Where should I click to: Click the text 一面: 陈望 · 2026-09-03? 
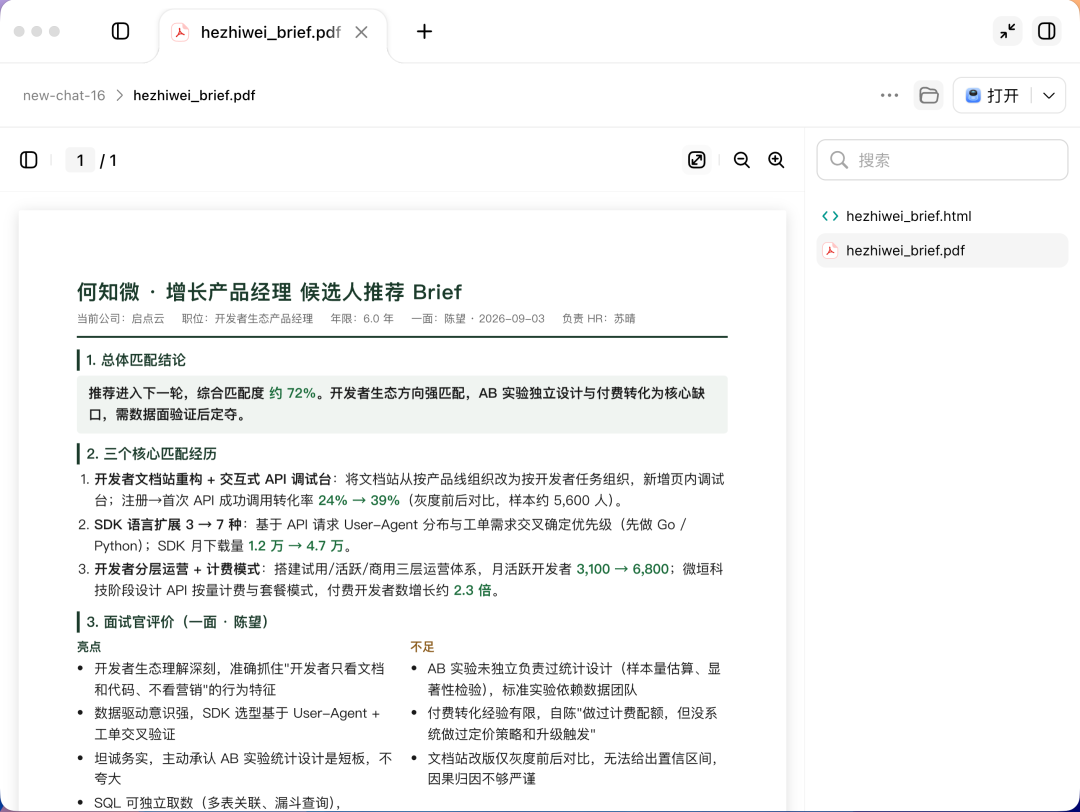click(478, 318)
